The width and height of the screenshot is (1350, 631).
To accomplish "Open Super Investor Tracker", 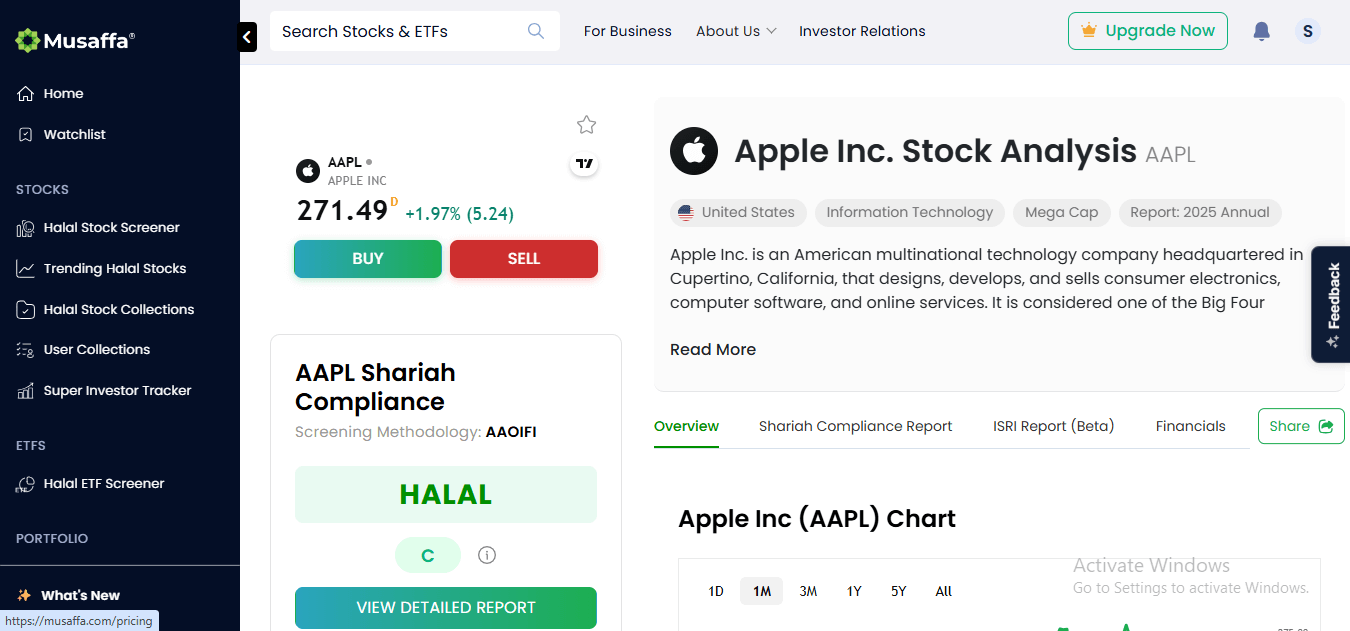I will 117,391.
